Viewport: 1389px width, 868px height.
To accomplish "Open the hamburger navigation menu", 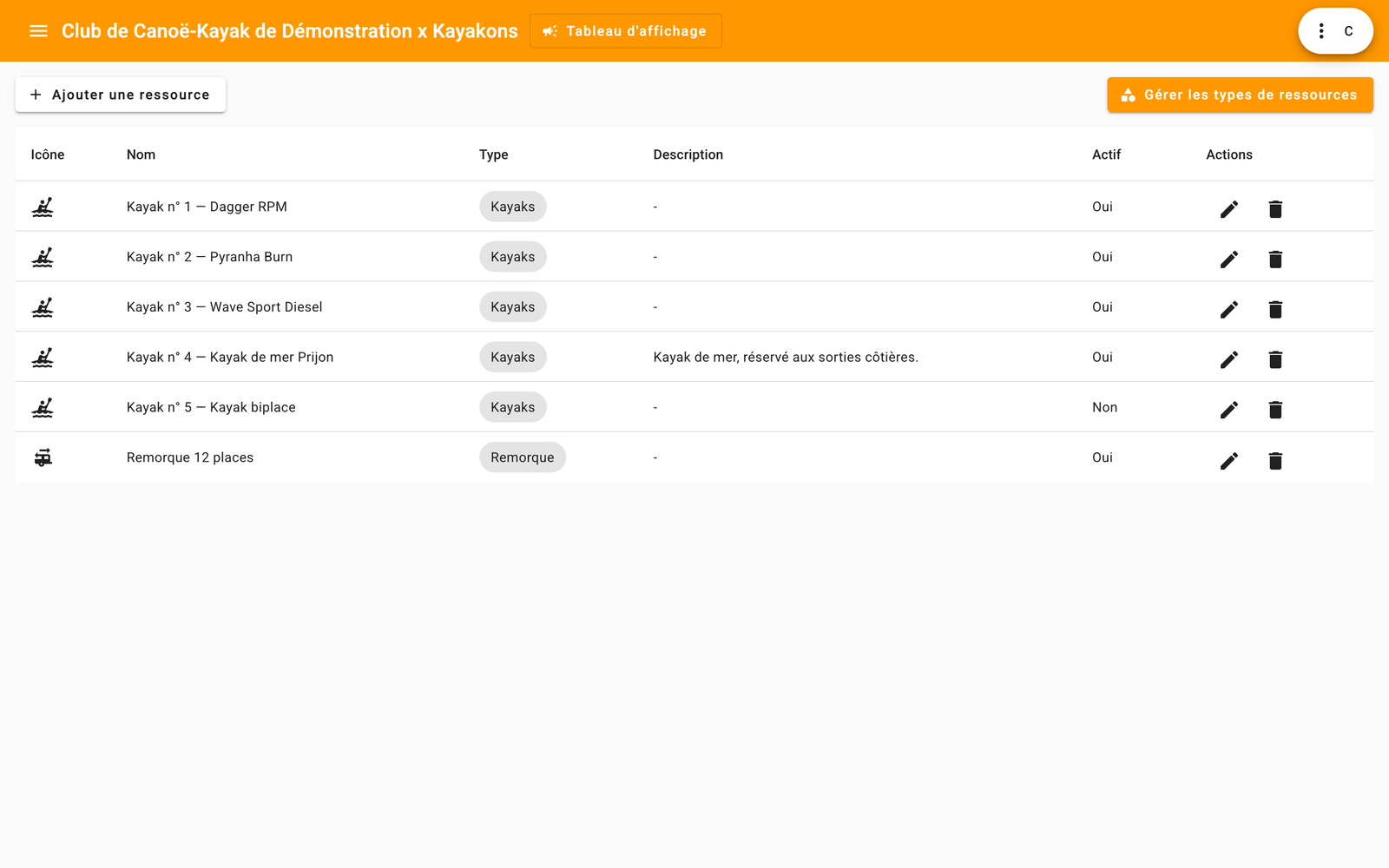I will coord(38,31).
